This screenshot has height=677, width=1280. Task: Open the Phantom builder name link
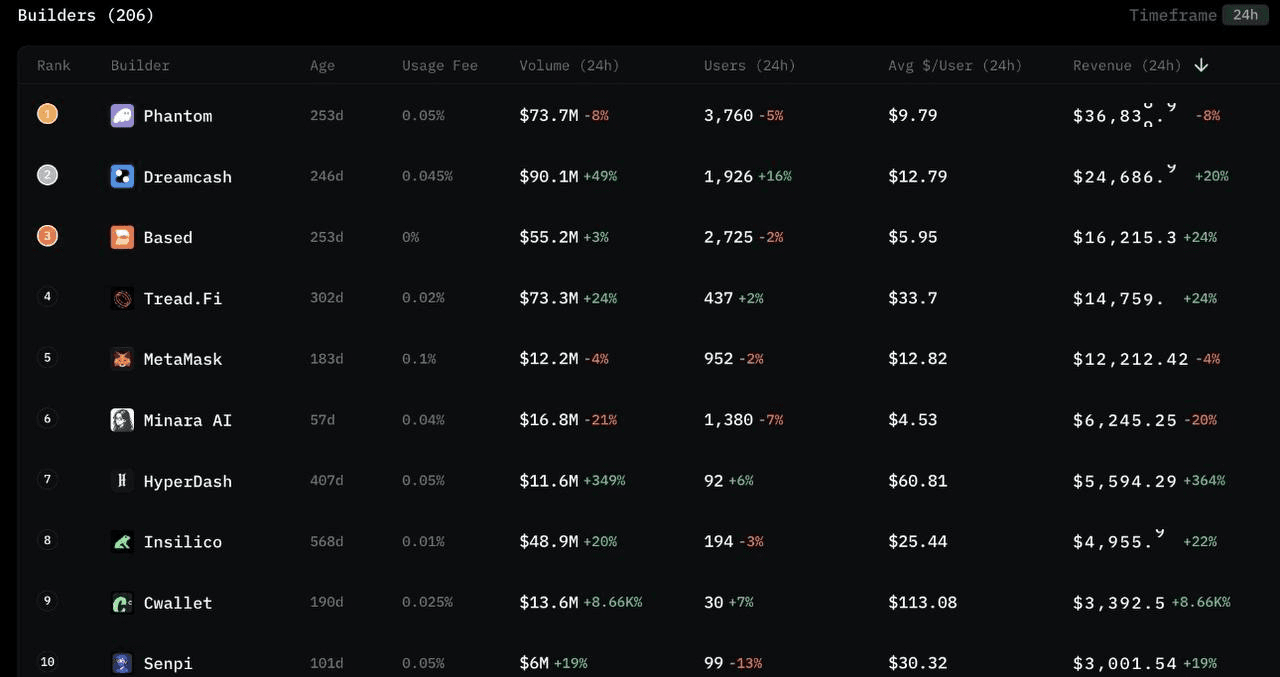[178, 116]
